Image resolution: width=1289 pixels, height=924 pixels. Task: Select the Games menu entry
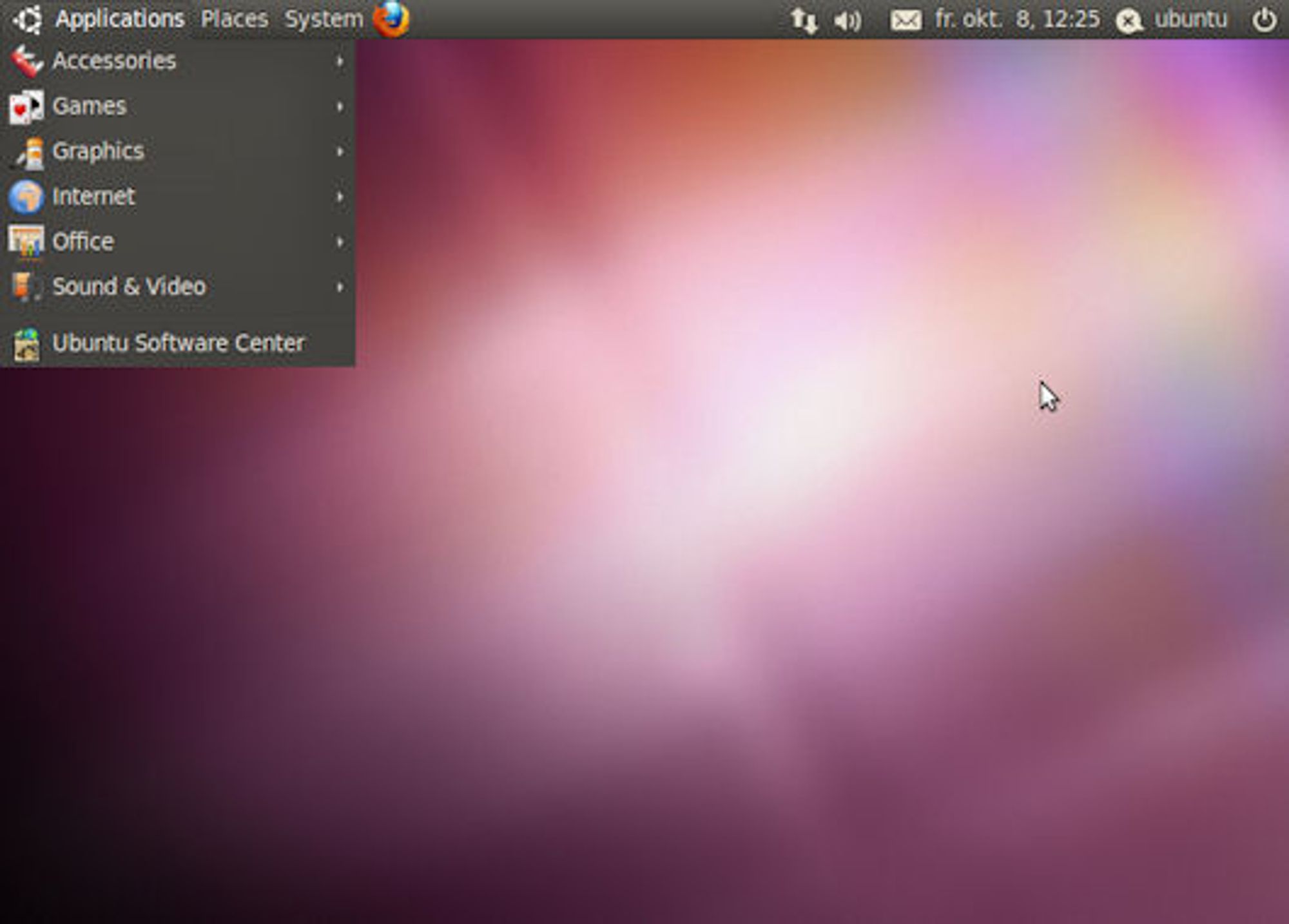click(177, 106)
